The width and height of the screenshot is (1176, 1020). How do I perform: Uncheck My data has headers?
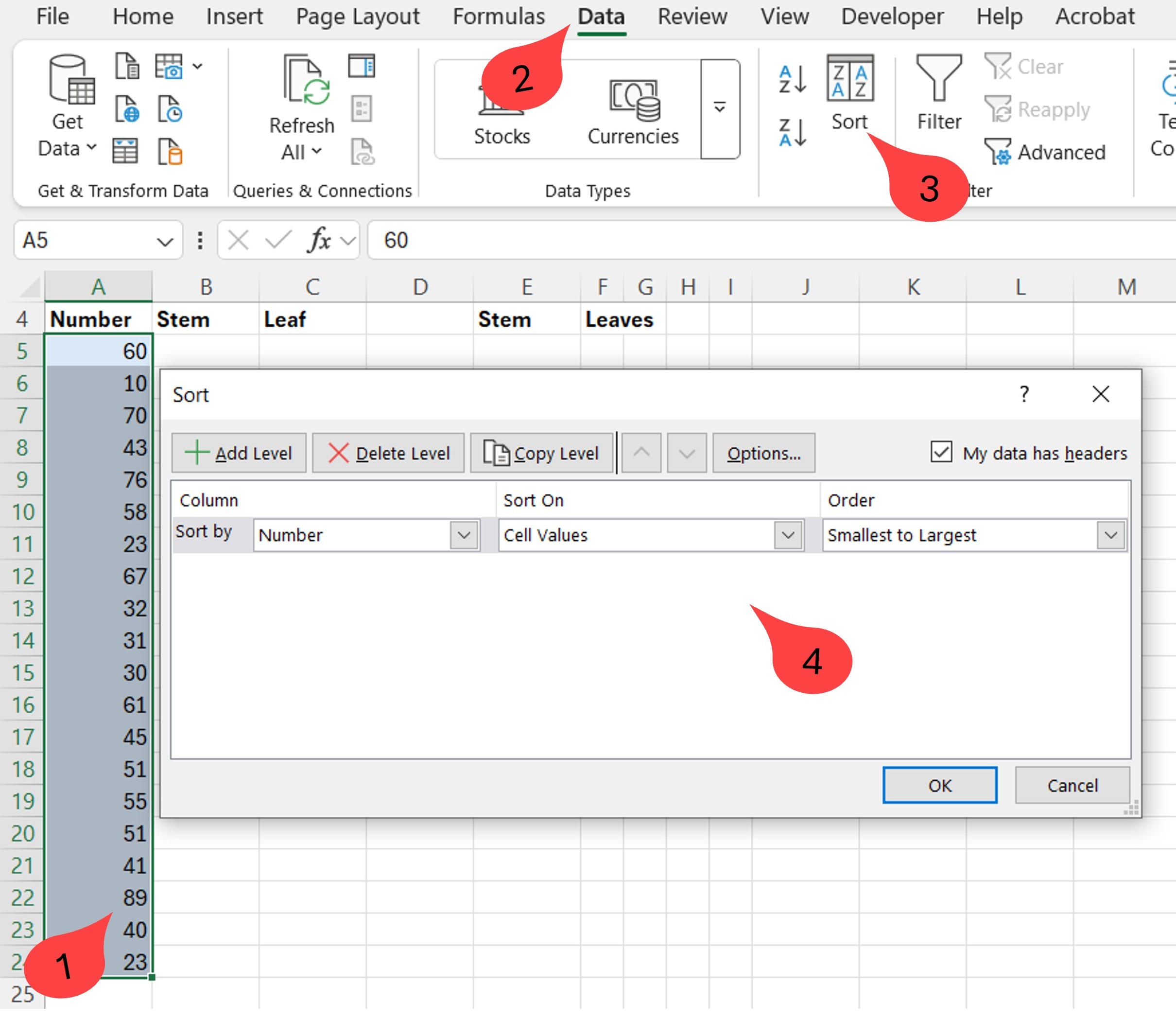point(942,452)
